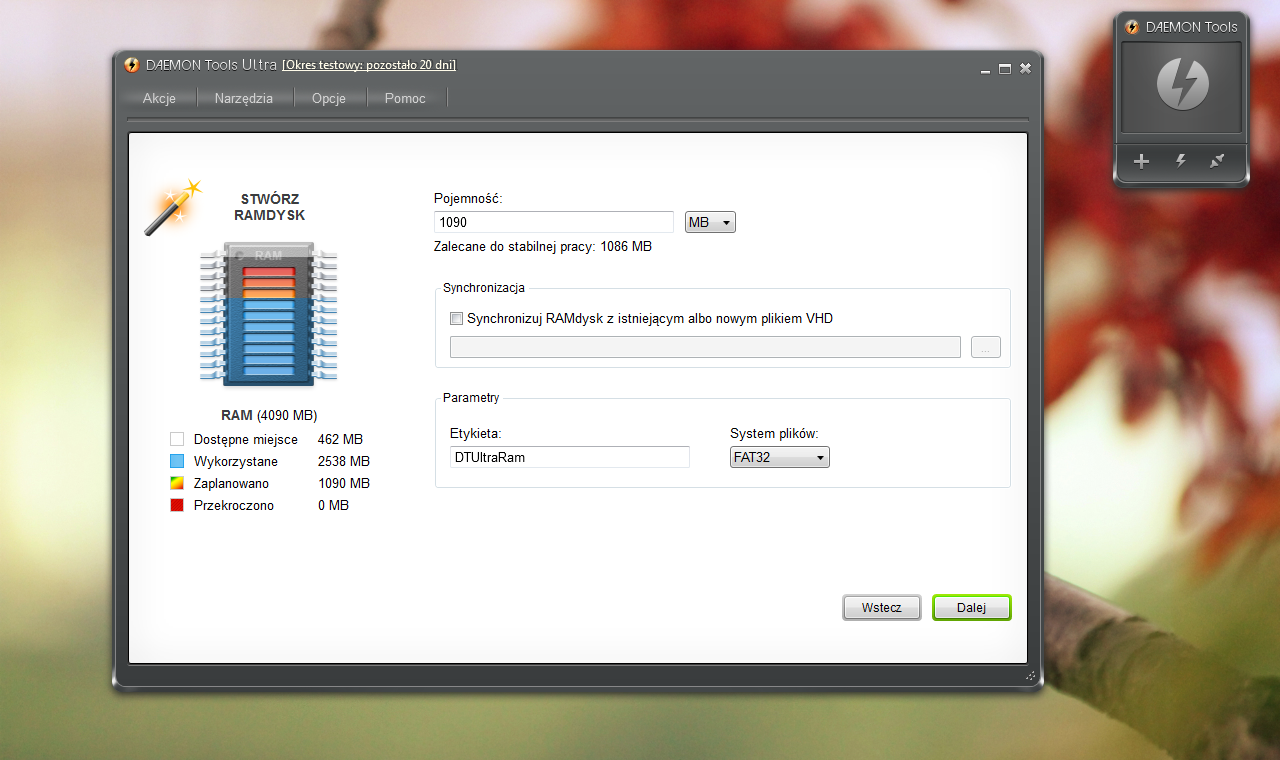Click the blue Wykorzystane legend swatch
Viewport: 1280px width, 760px height.
click(177, 462)
